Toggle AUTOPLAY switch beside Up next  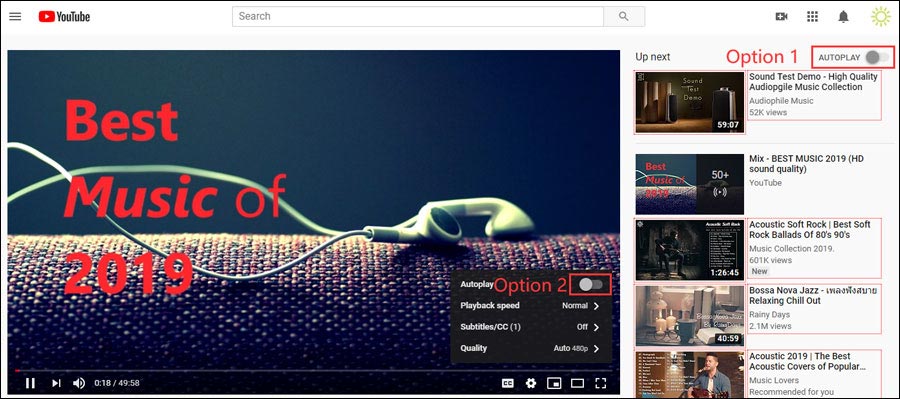tap(878, 57)
